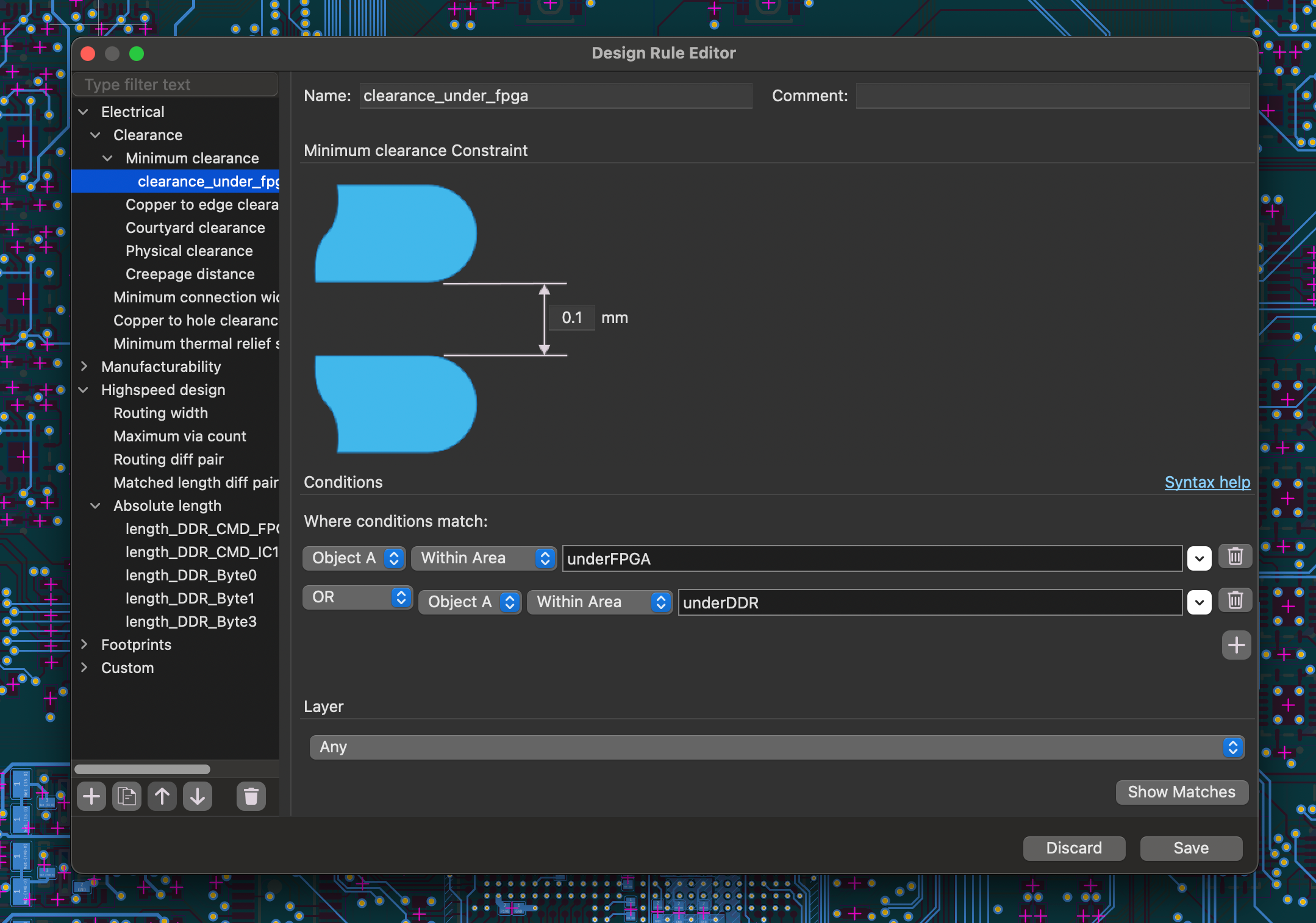Add a new design rule

[91, 796]
